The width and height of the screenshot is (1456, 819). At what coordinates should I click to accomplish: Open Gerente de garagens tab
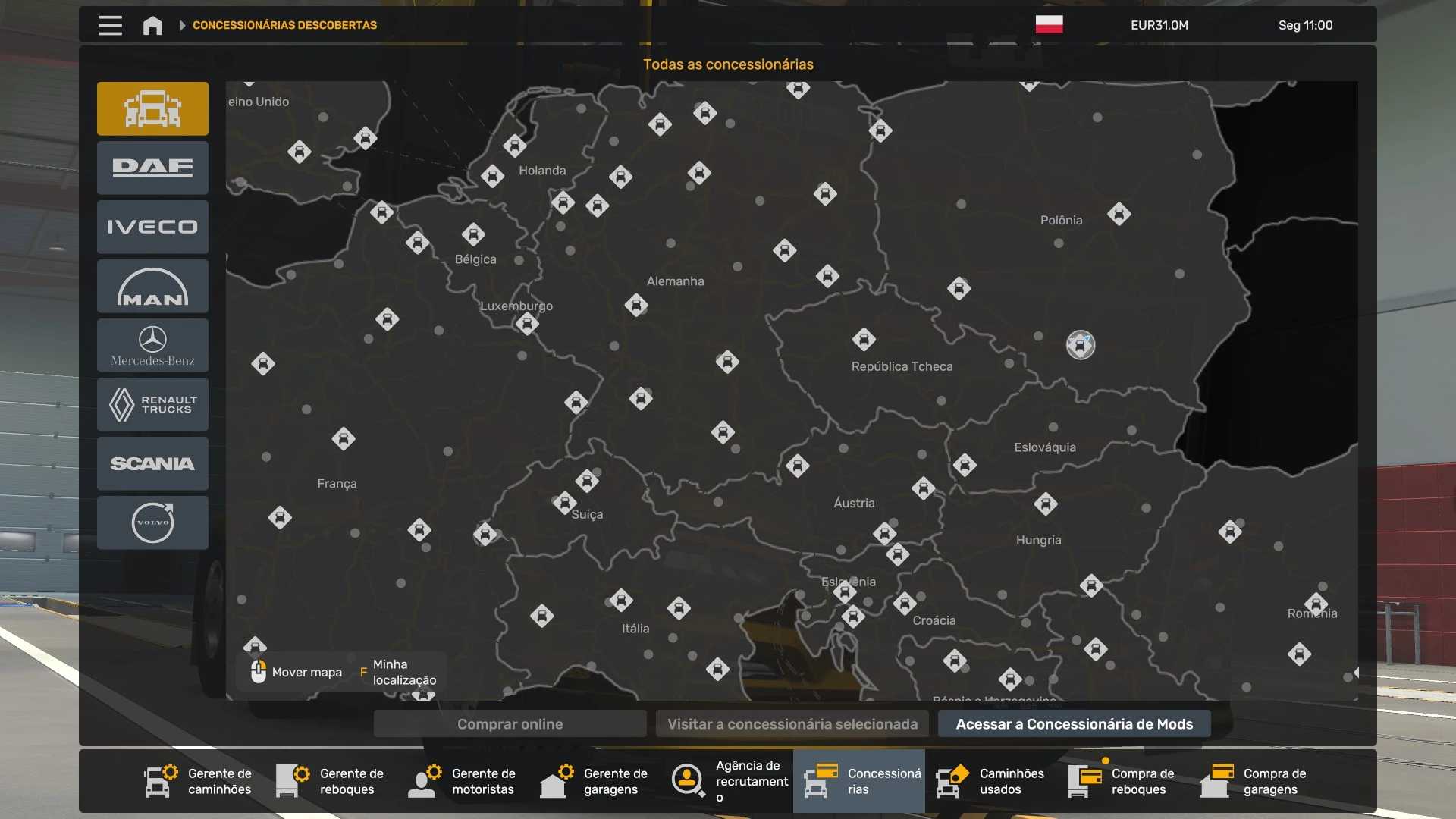[x=595, y=781]
